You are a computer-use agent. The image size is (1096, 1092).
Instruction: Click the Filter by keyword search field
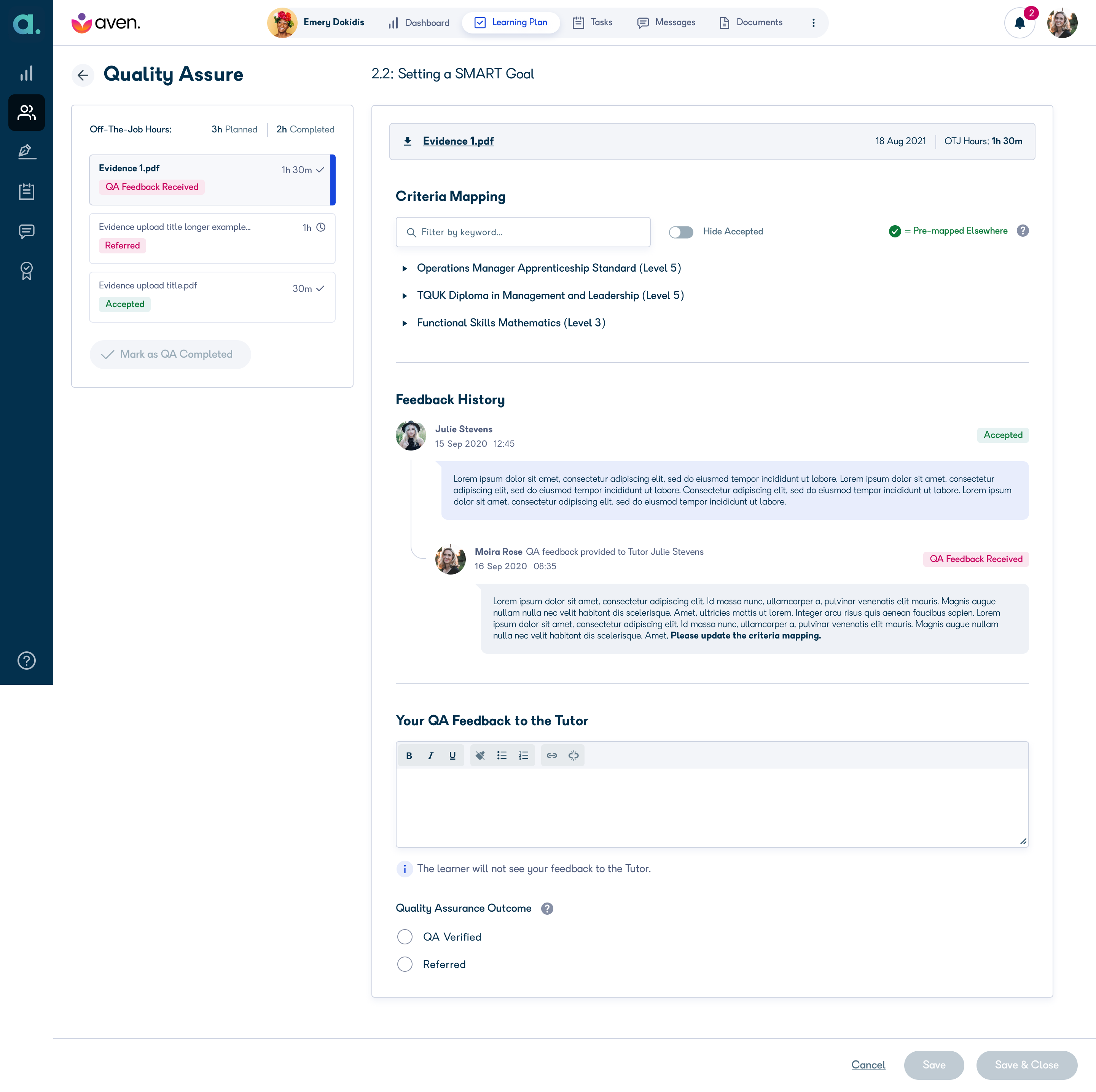click(523, 232)
